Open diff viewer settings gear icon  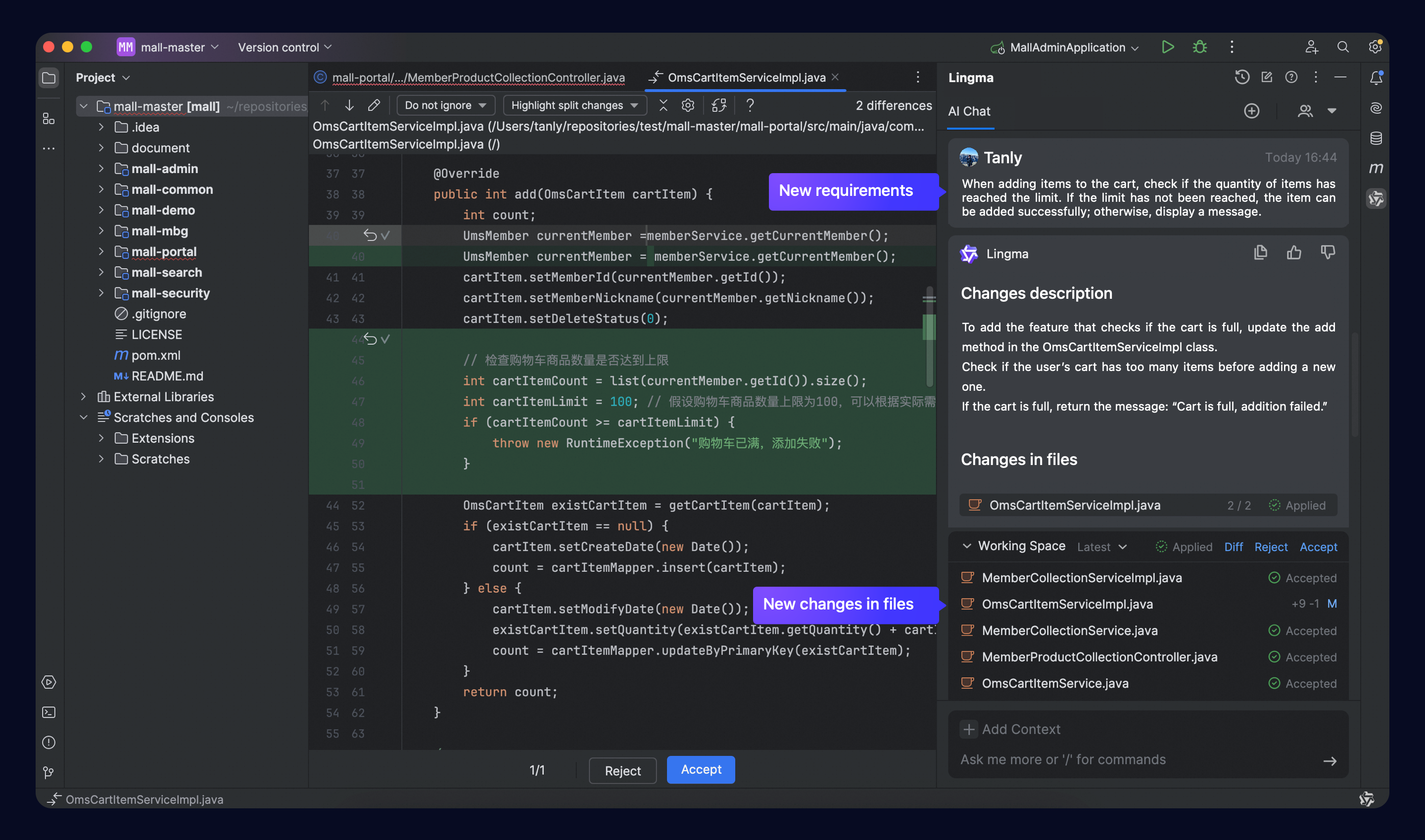pos(688,105)
